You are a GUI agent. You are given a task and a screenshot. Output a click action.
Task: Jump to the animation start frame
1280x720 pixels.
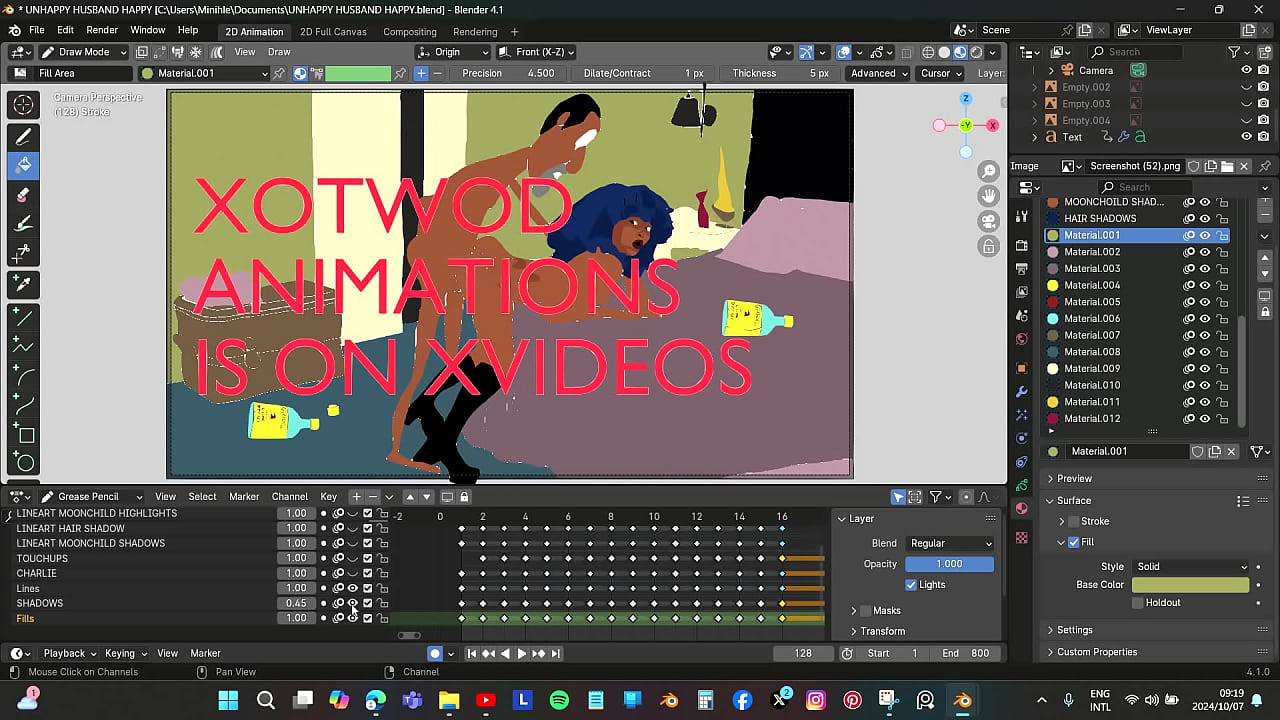click(x=472, y=653)
